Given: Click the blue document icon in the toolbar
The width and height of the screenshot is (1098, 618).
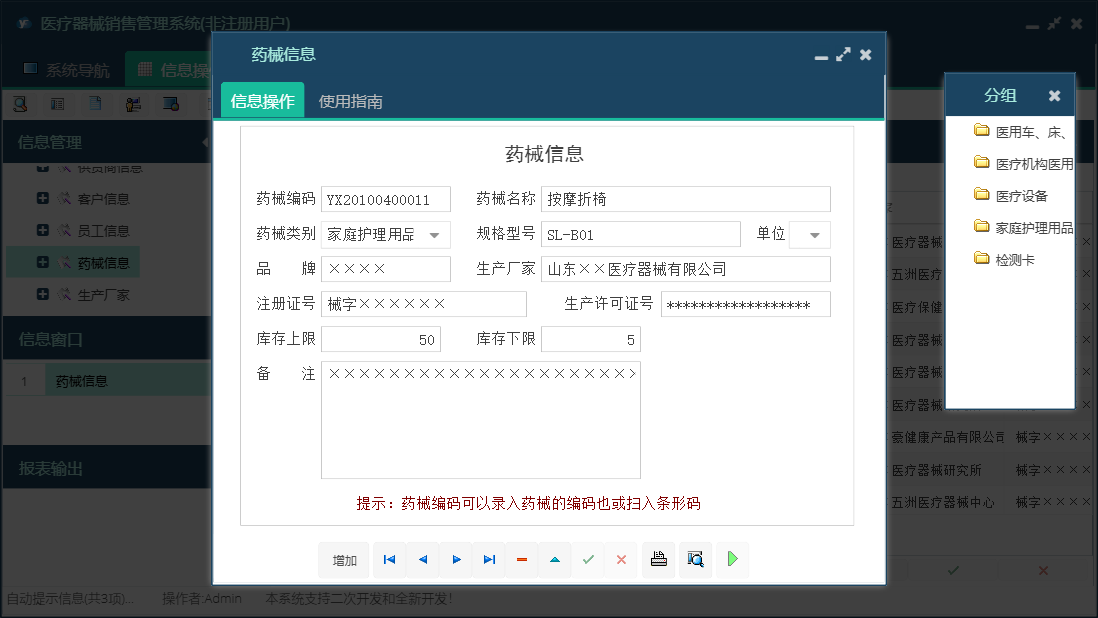Looking at the screenshot, I should pyautogui.click(x=95, y=103).
